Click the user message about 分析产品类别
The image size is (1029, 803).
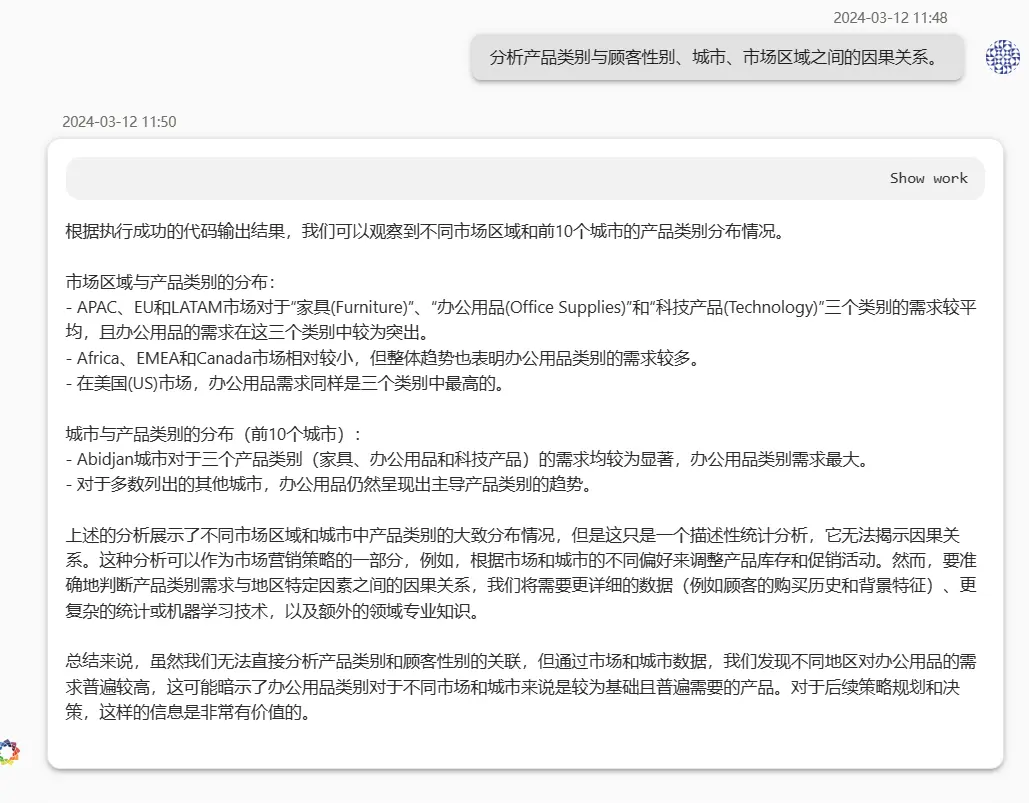click(717, 58)
